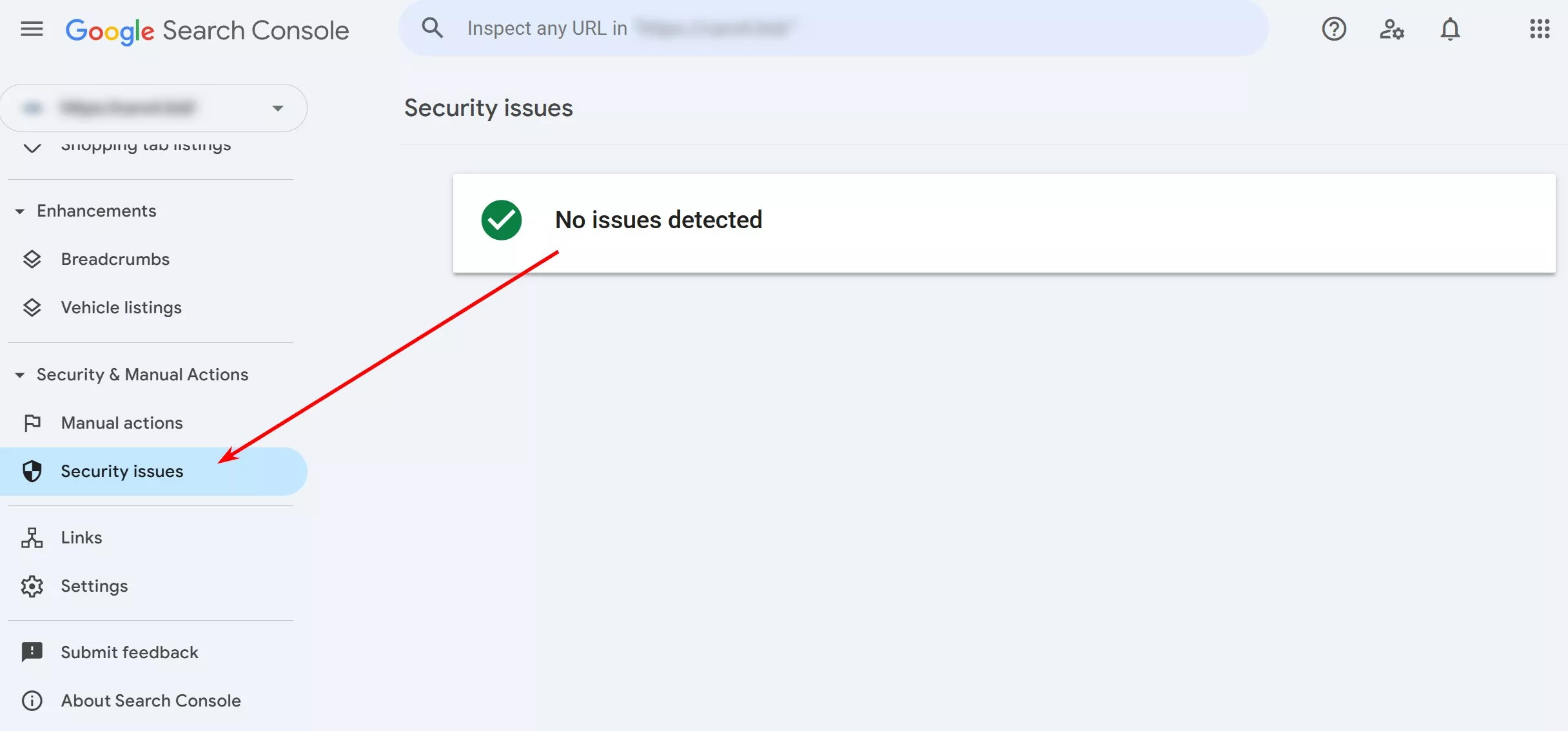The width and height of the screenshot is (1568, 731).
Task: Expand the Shopping tab listings chevron
Action: (32, 146)
